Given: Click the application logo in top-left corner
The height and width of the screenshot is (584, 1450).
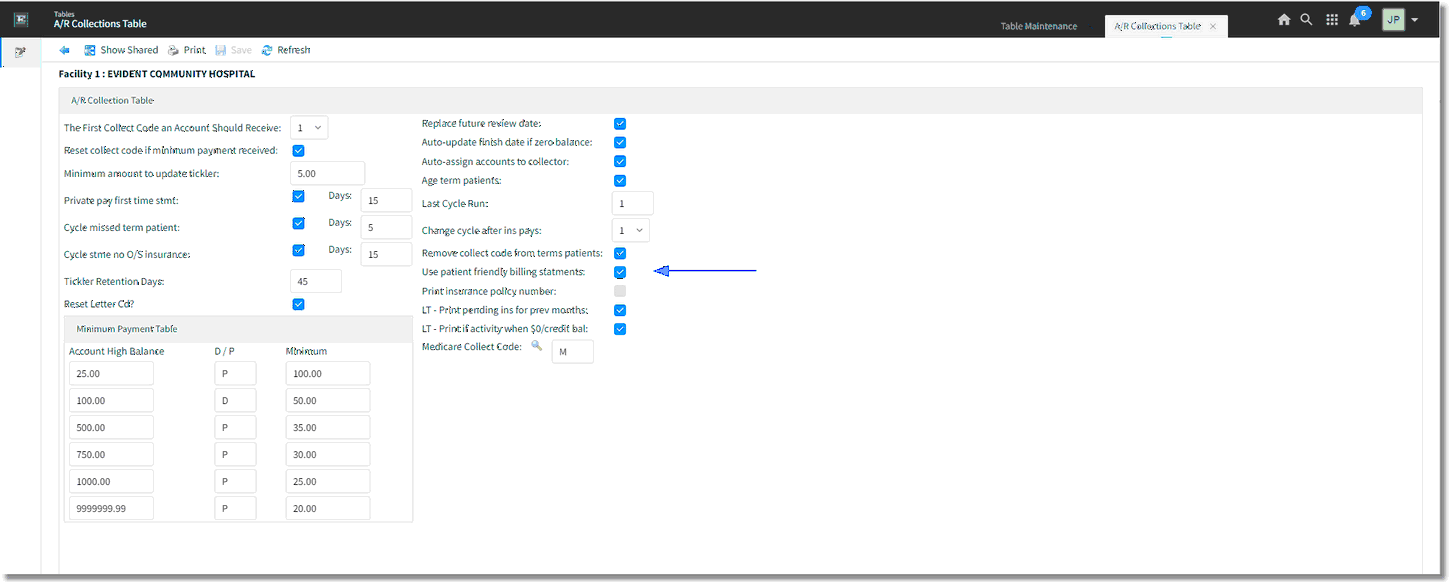Looking at the screenshot, I should (x=20, y=19).
